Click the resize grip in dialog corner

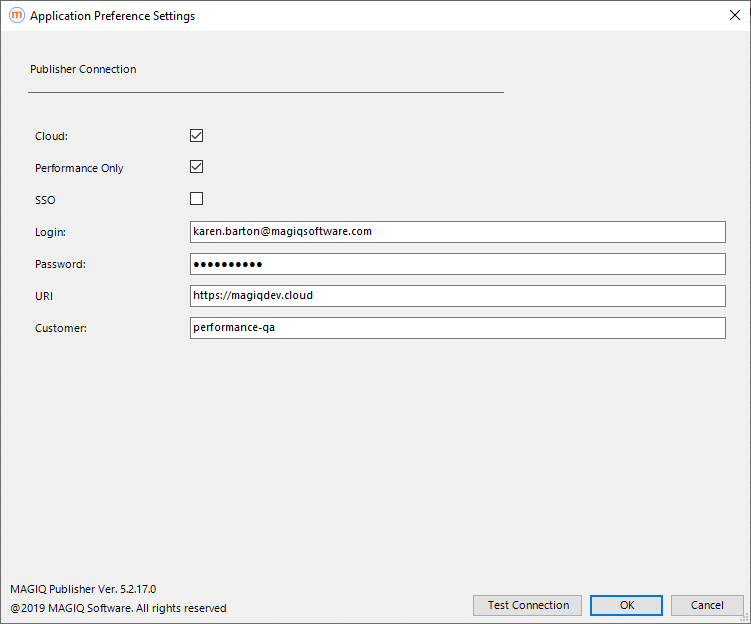coord(744,618)
